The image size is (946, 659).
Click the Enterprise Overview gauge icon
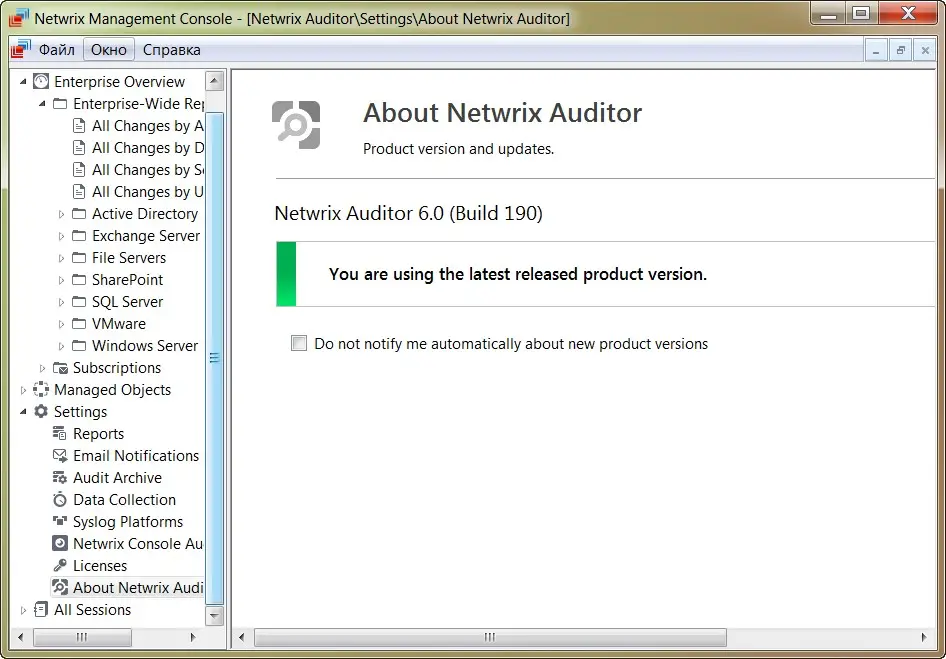pos(41,81)
